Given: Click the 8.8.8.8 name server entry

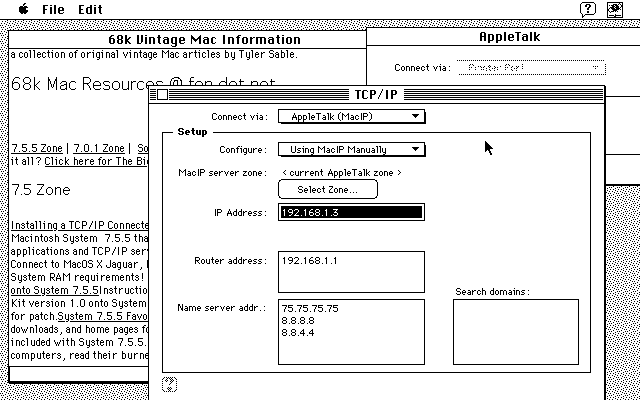Looking at the screenshot, I should point(298,320).
